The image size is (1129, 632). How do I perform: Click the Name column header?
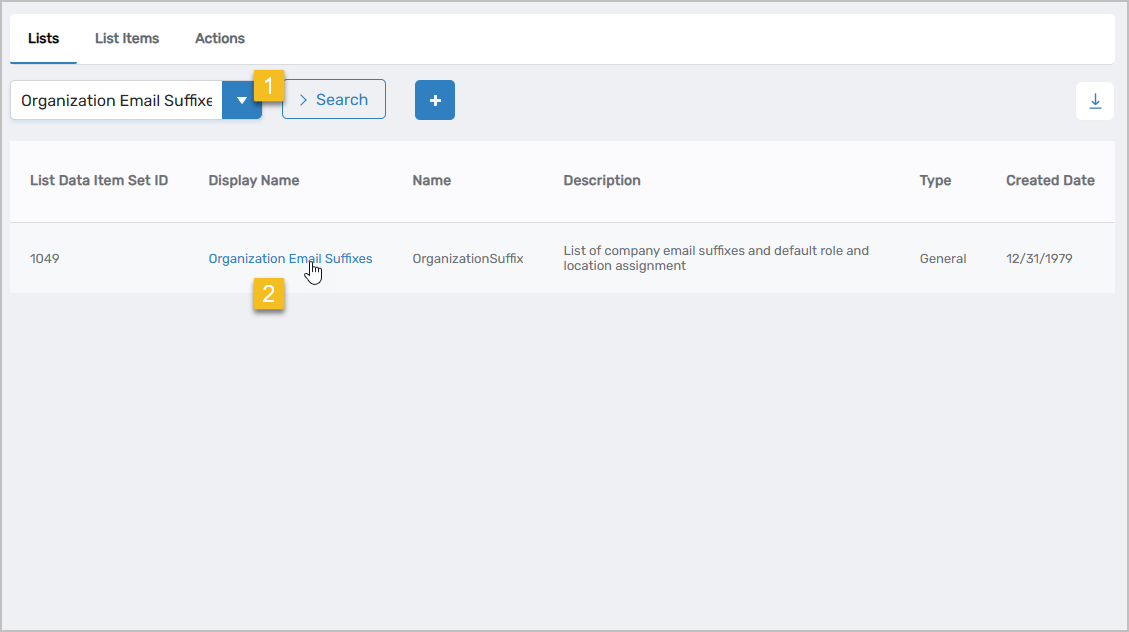431,181
